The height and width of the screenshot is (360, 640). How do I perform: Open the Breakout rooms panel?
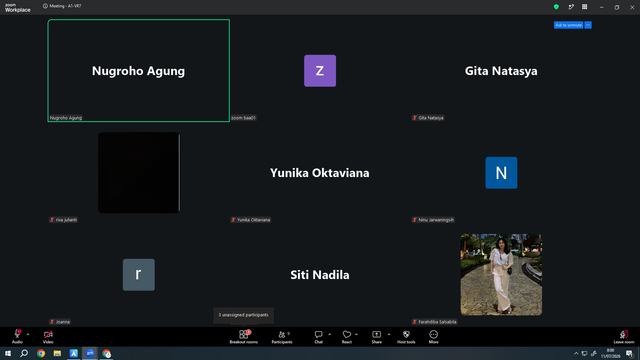coord(244,337)
